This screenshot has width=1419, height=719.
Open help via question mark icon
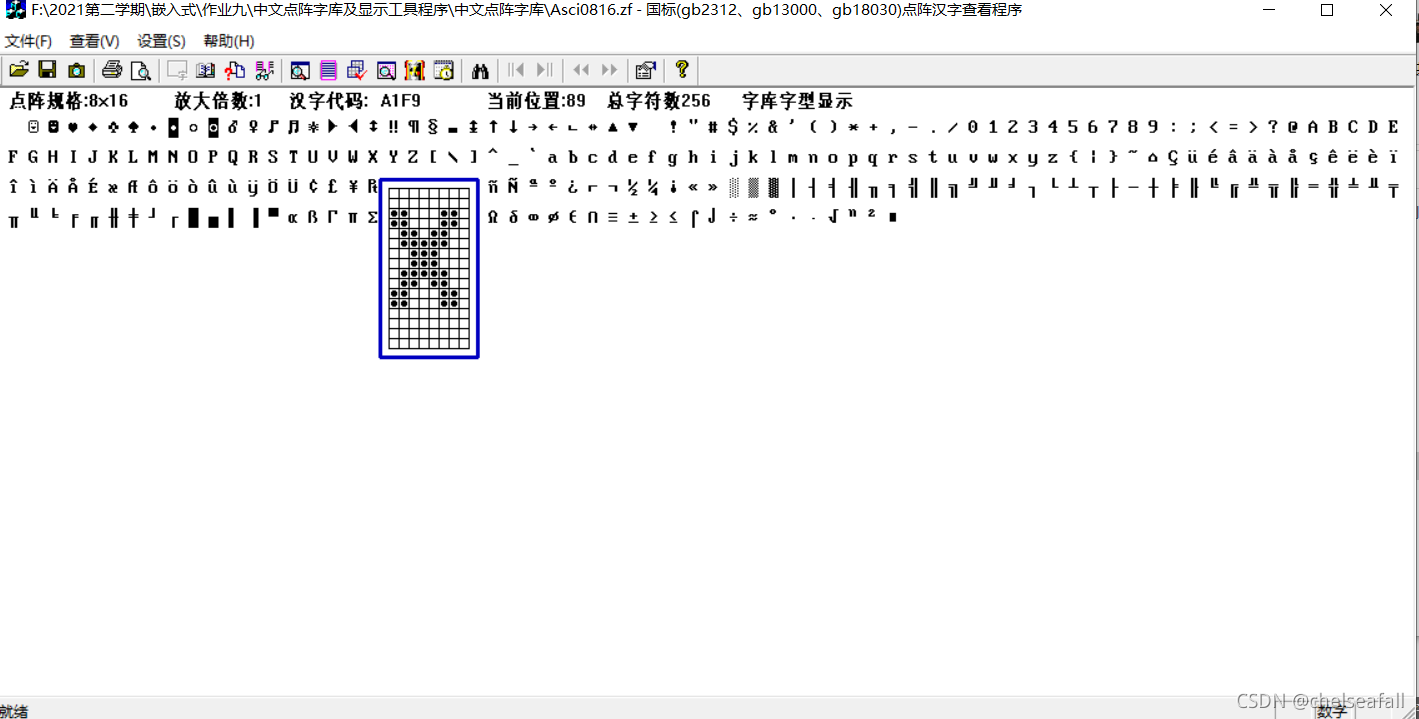[681, 70]
